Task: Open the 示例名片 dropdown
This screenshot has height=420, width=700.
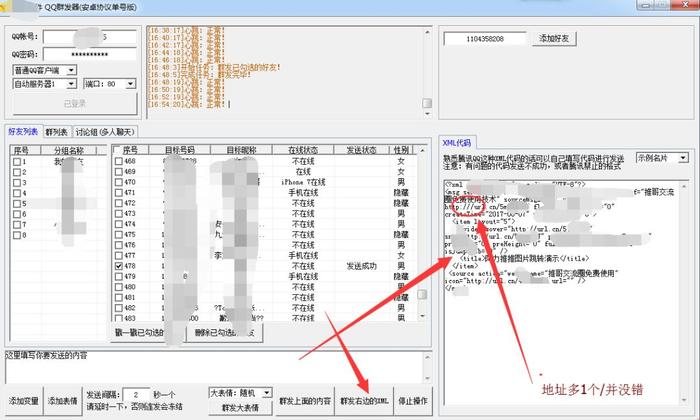Action: pos(662,158)
